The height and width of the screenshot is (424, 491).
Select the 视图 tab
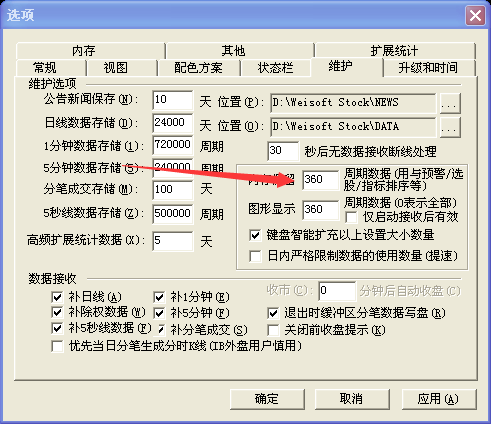pos(122,68)
